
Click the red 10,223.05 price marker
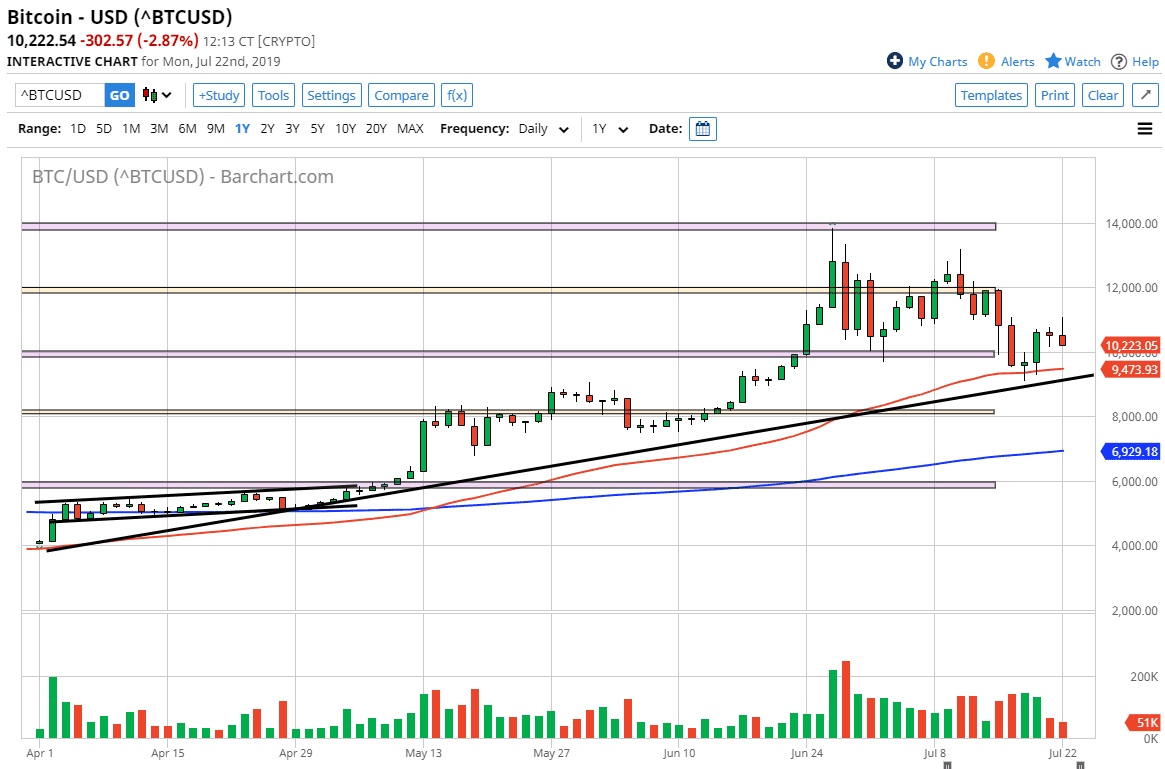click(1129, 345)
